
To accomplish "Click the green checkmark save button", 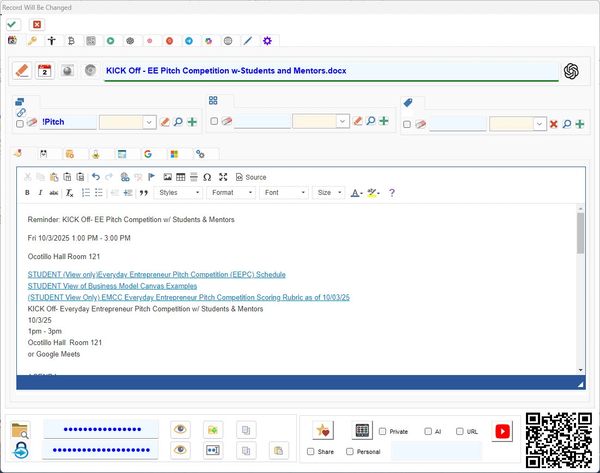I will [x=13, y=24].
